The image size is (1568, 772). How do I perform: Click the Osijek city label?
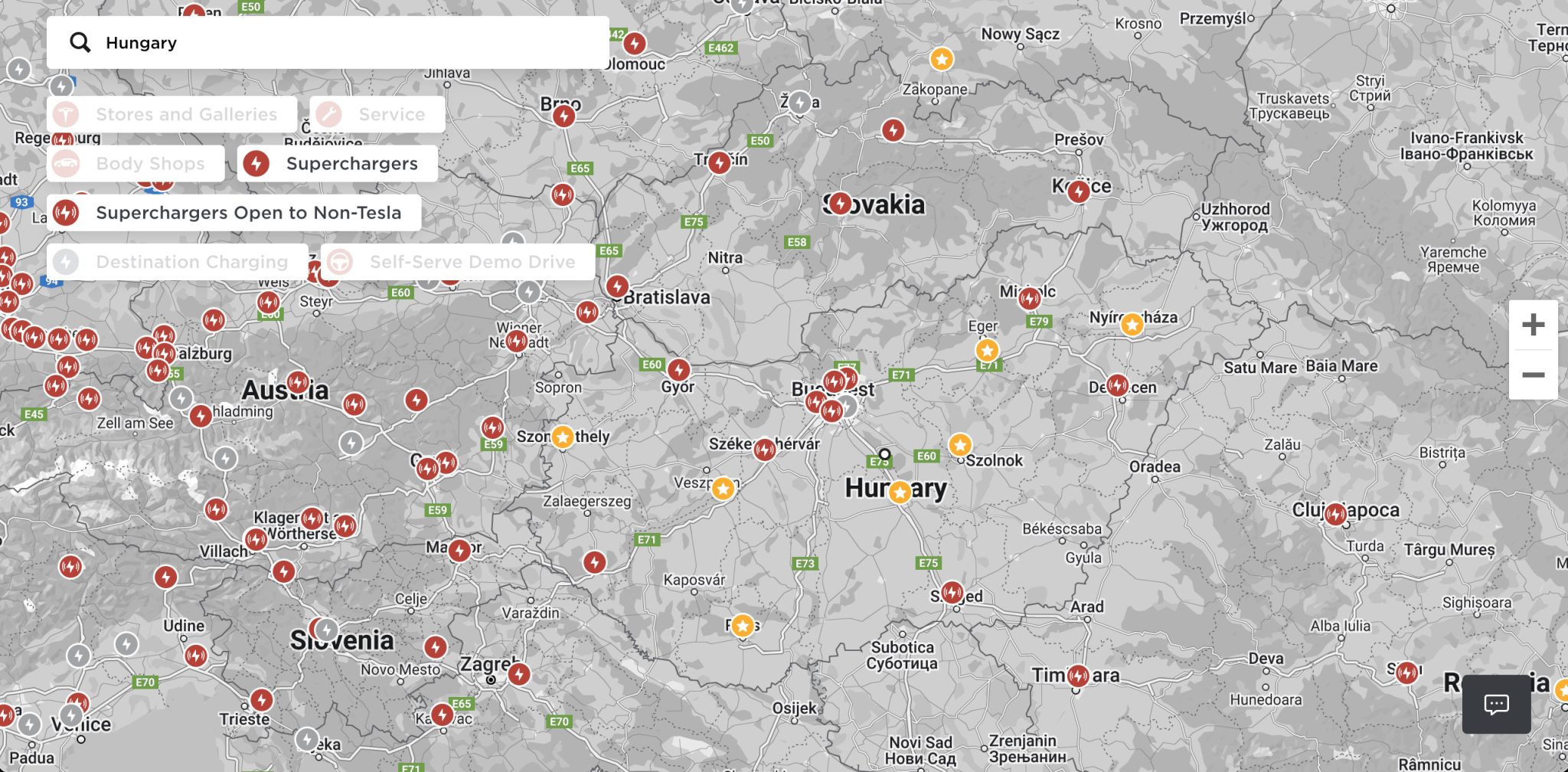point(794,708)
